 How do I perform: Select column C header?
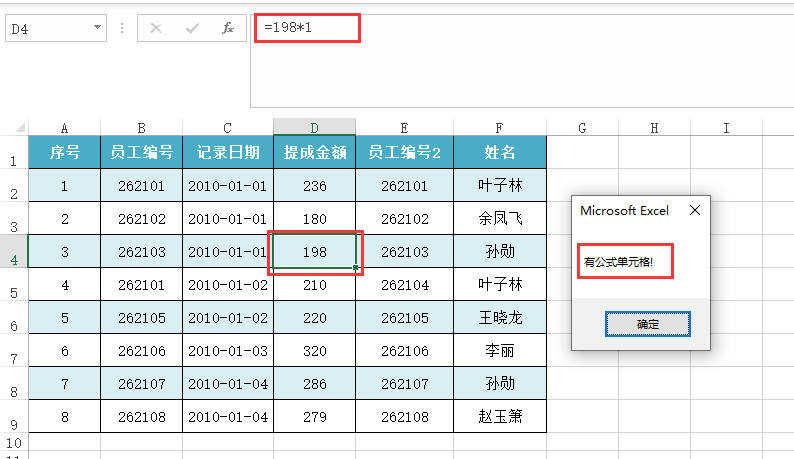point(228,128)
